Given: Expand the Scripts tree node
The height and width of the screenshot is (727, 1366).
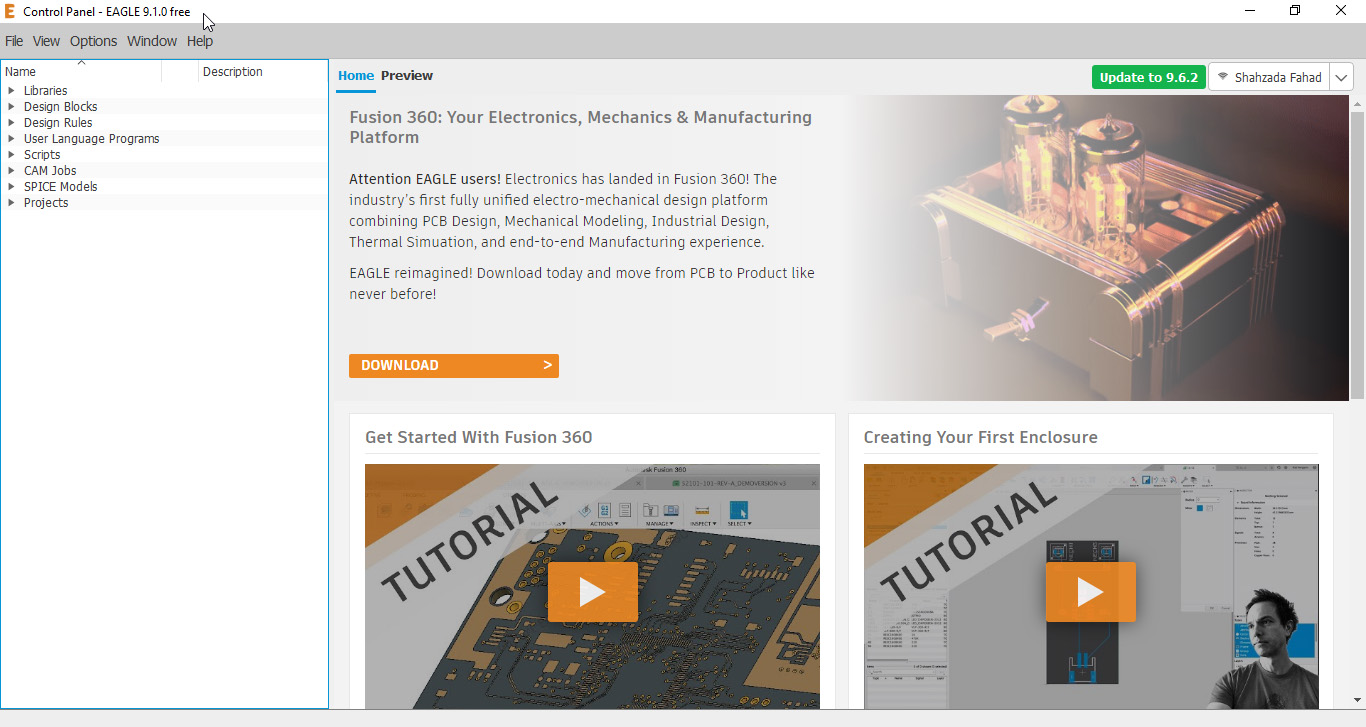Looking at the screenshot, I should 11,155.
